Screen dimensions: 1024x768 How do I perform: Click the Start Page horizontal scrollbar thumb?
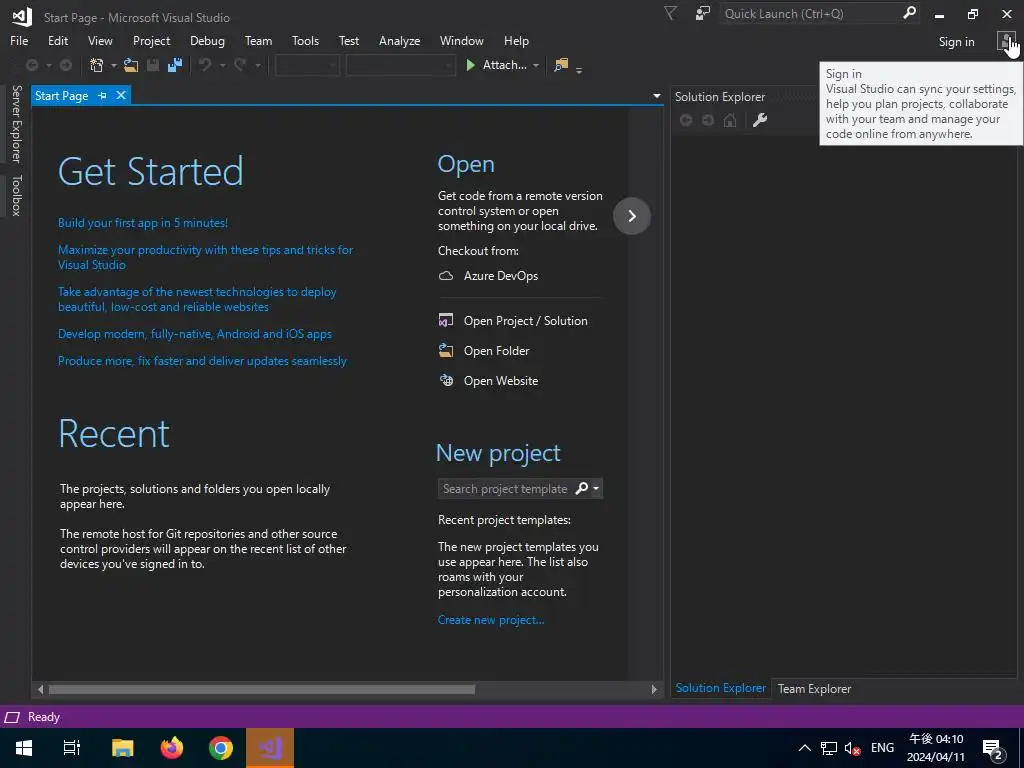pos(261,689)
